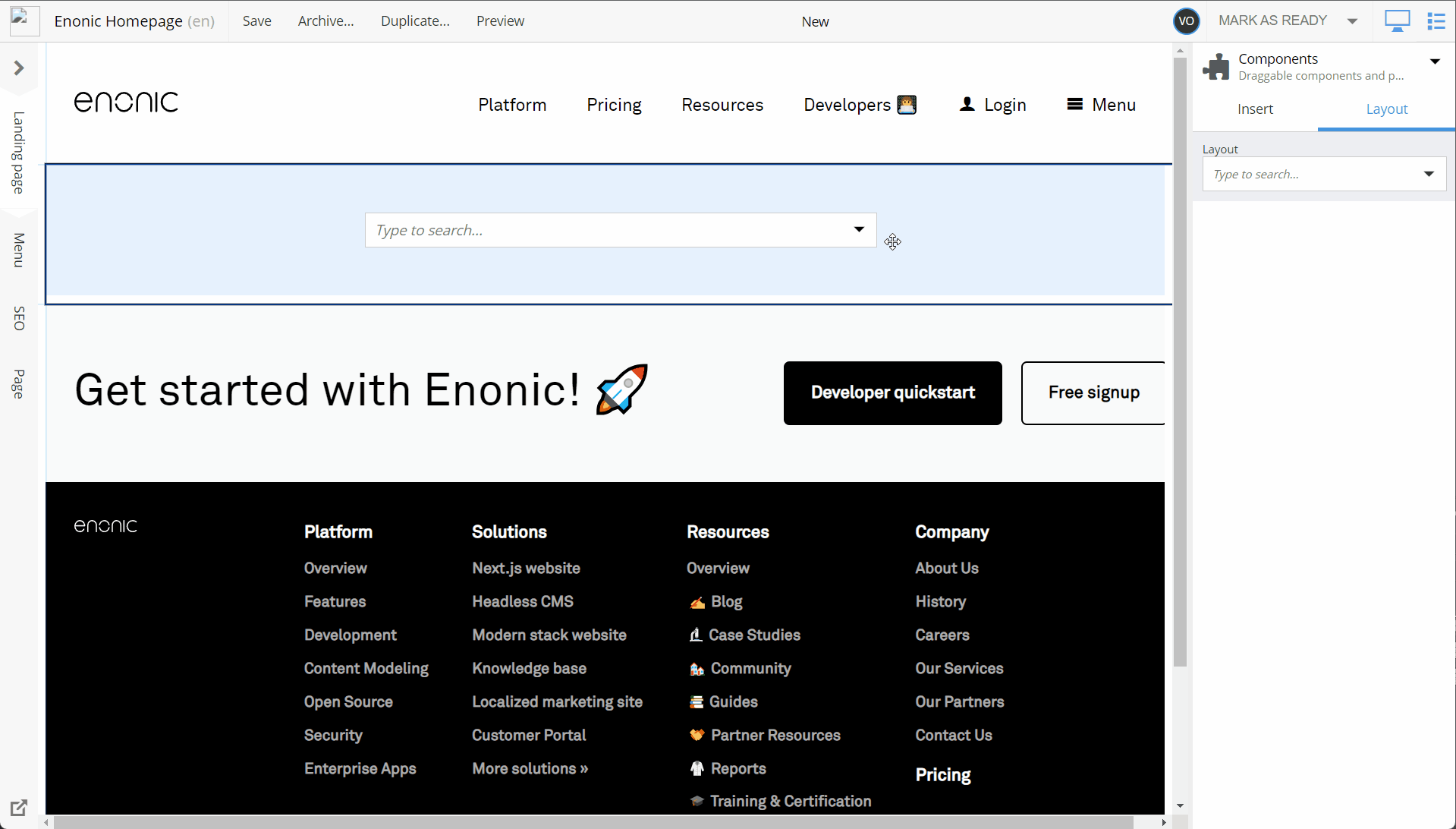Click the Guides icon in footer
This screenshot has width=1456, height=829.
click(696, 701)
